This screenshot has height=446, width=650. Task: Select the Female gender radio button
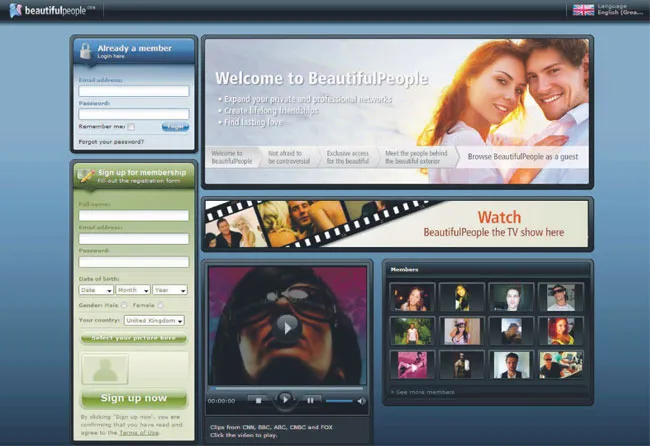160,305
